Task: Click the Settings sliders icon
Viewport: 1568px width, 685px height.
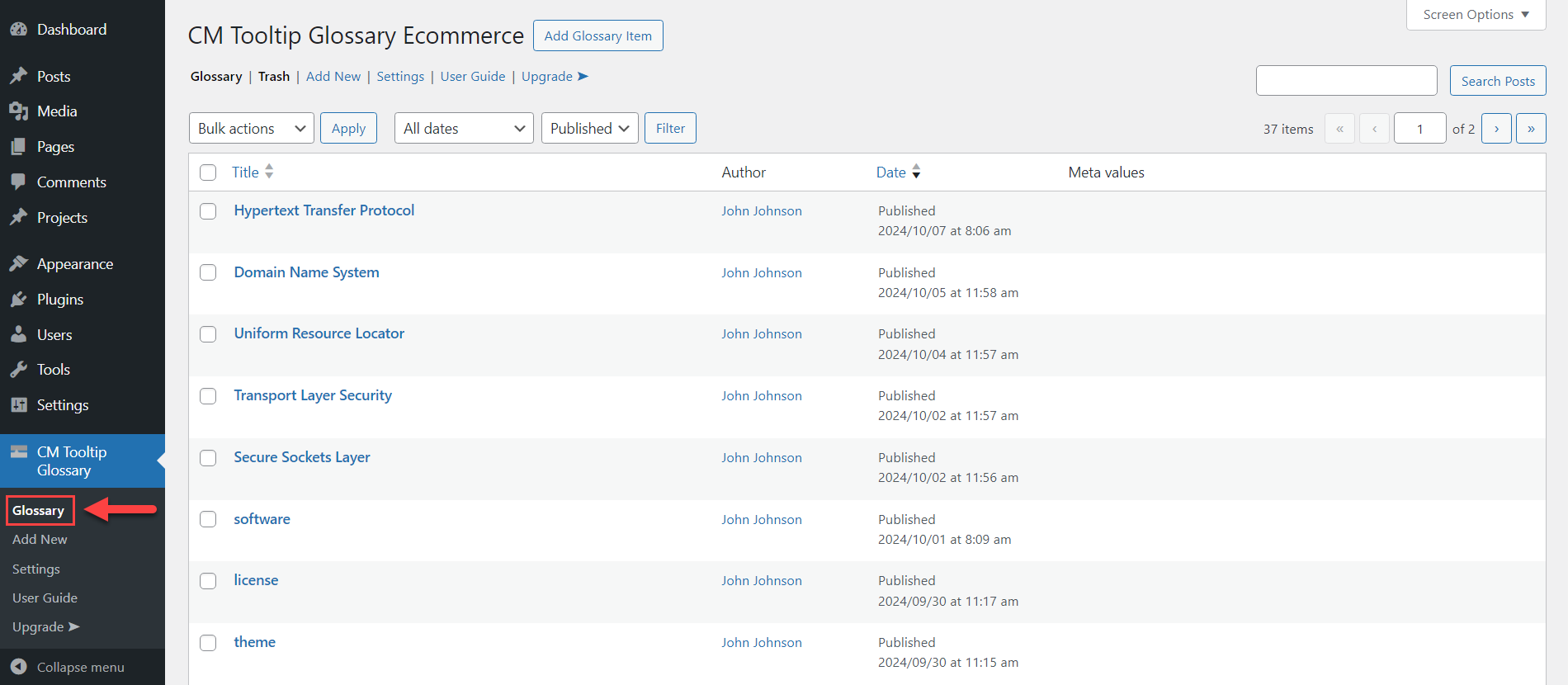Action: click(18, 404)
